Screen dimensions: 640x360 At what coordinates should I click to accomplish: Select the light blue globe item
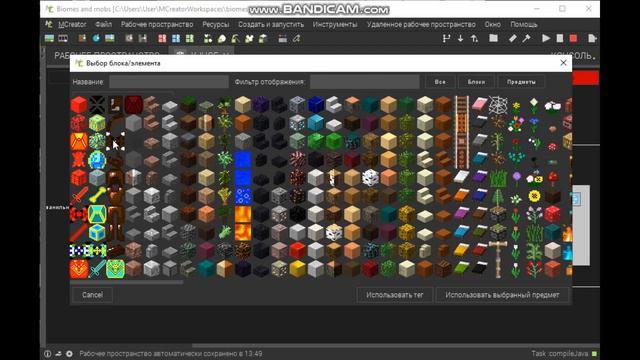(x=97, y=159)
